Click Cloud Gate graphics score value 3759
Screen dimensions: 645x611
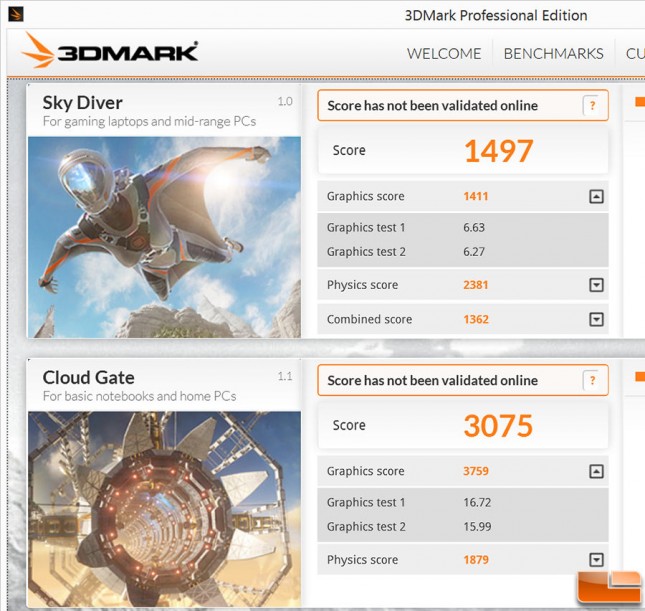point(476,471)
